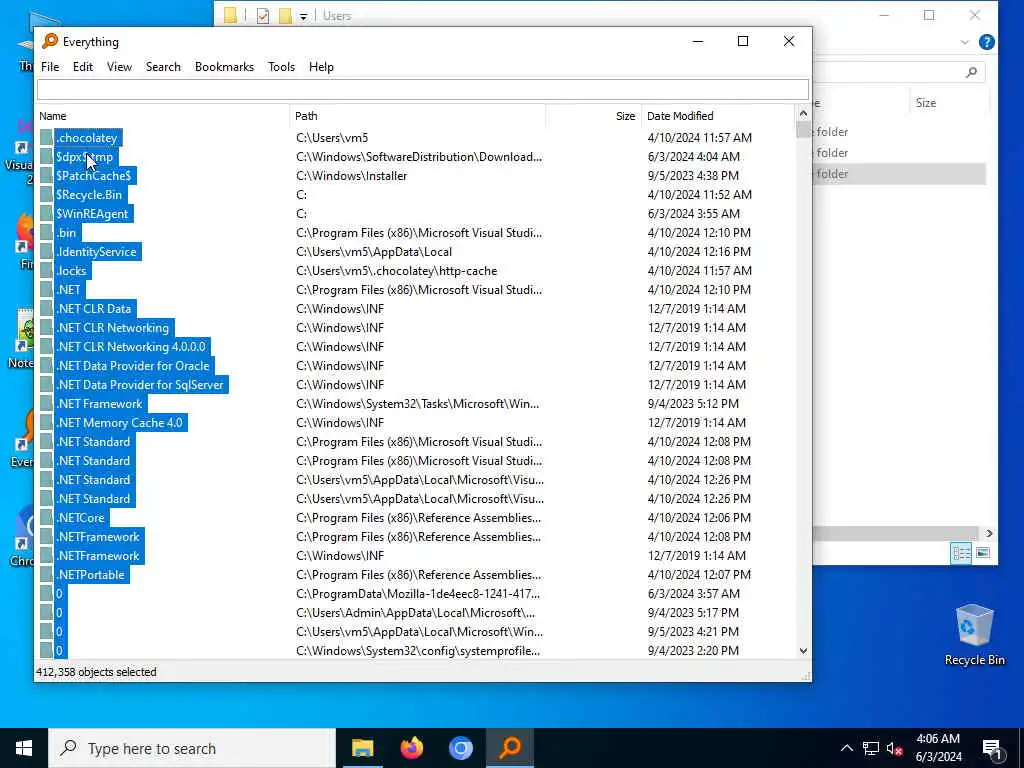This screenshot has width=1024, height=768.
Task: Launch Firefox from the taskbar
Action: click(411, 748)
